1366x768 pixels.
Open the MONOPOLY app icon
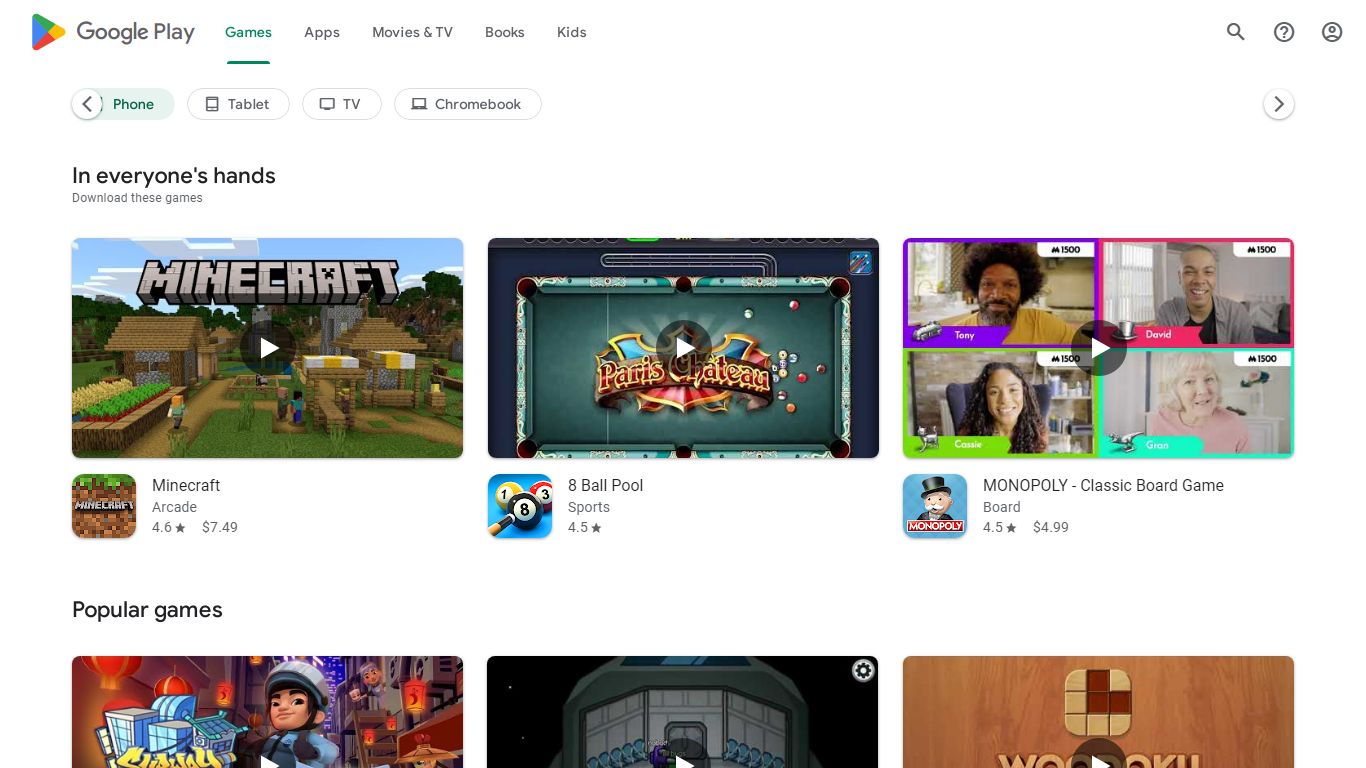point(935,506)
